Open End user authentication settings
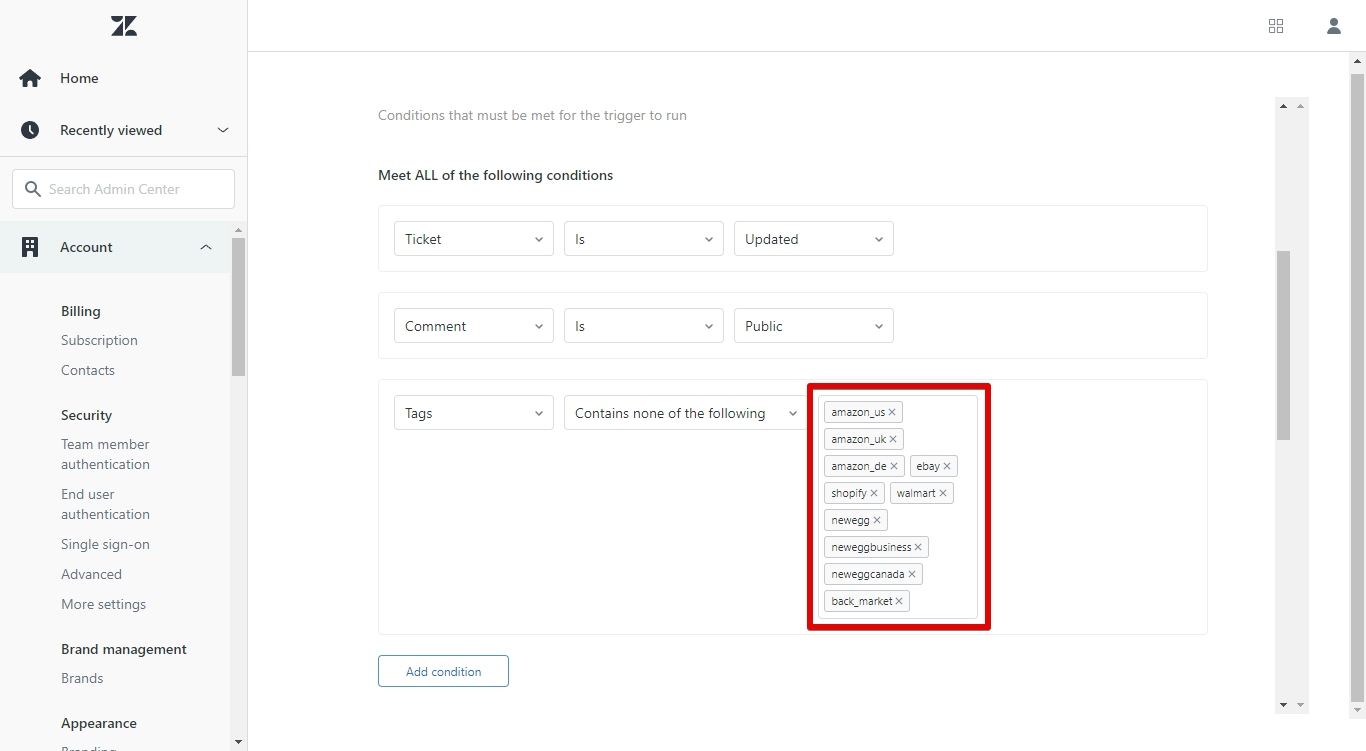 [x=105, y=504]
